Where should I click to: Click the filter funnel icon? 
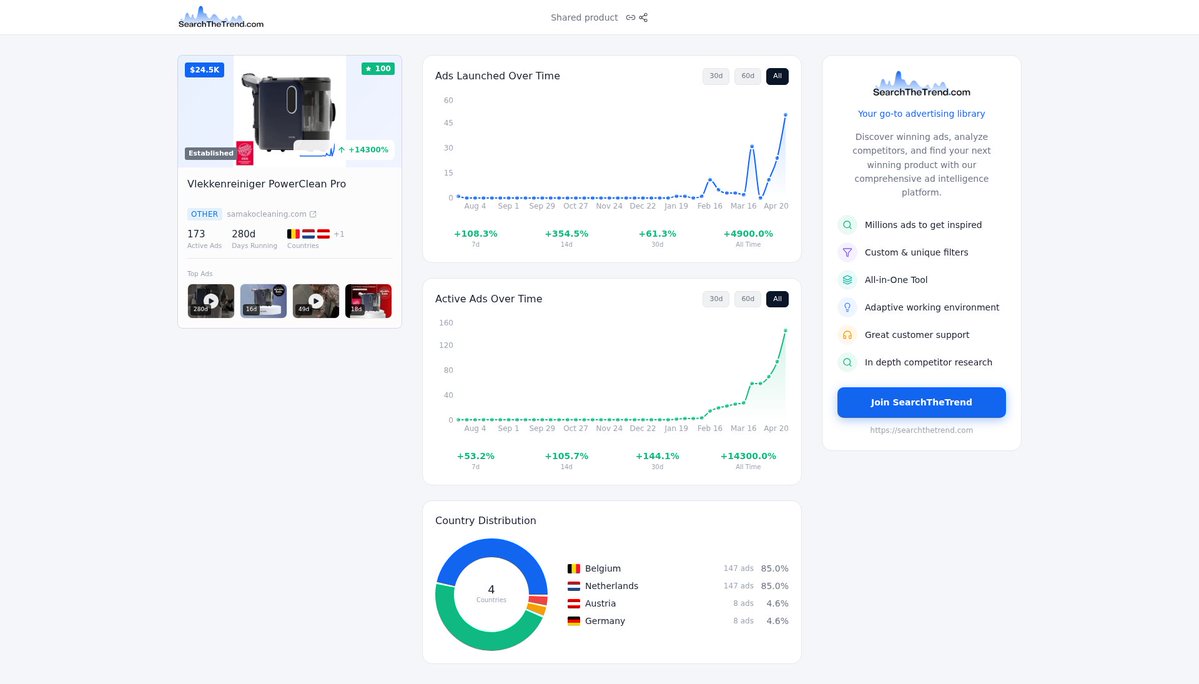(x=847, y=252)
